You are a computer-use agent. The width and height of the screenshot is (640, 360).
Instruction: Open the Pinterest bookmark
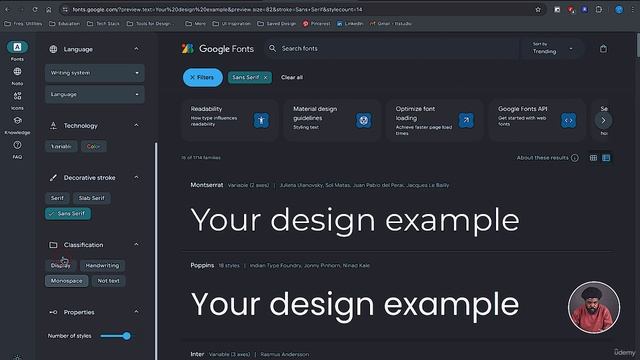[x=316, y=24]
